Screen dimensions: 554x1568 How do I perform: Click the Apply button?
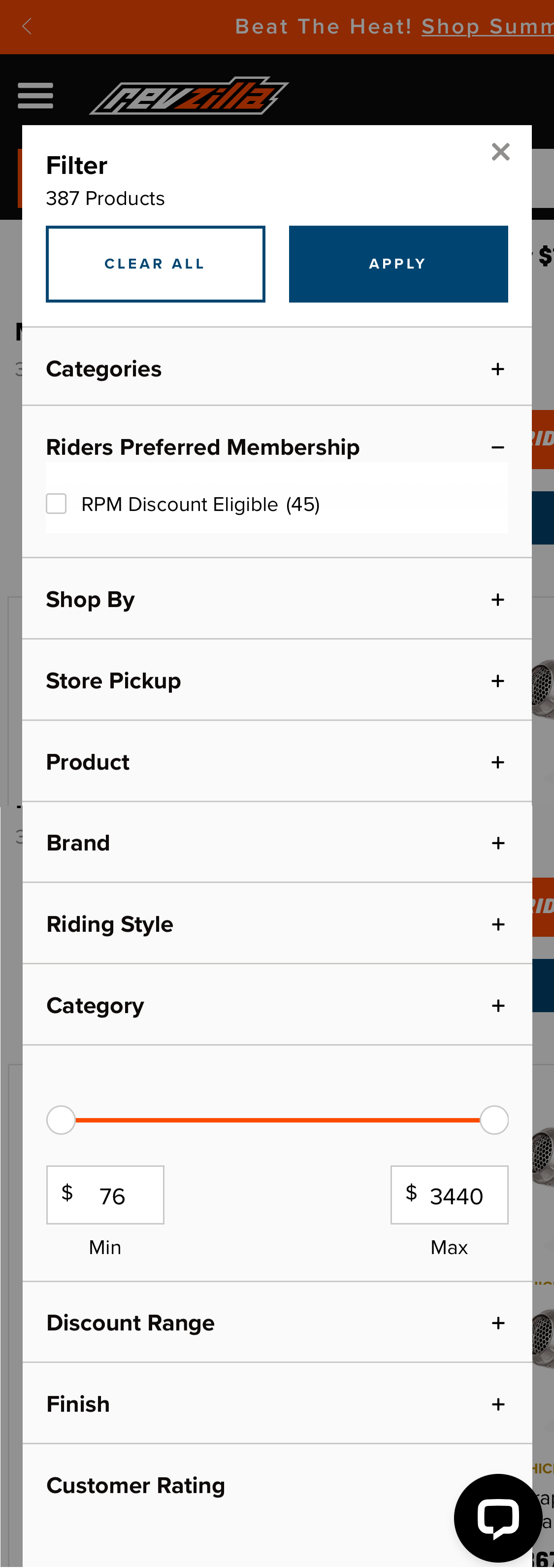(x=398, y=264)
